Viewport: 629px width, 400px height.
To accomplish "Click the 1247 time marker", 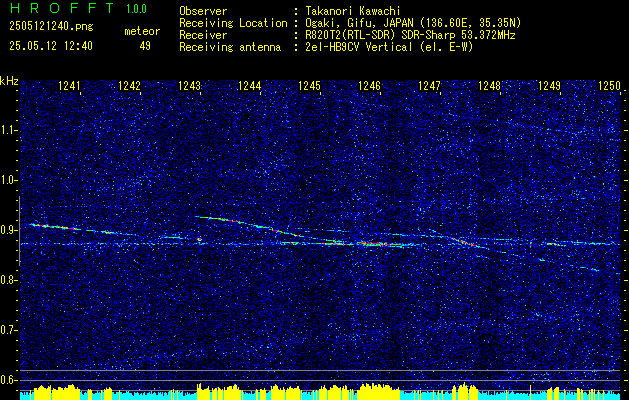I will tap(429, 85).
